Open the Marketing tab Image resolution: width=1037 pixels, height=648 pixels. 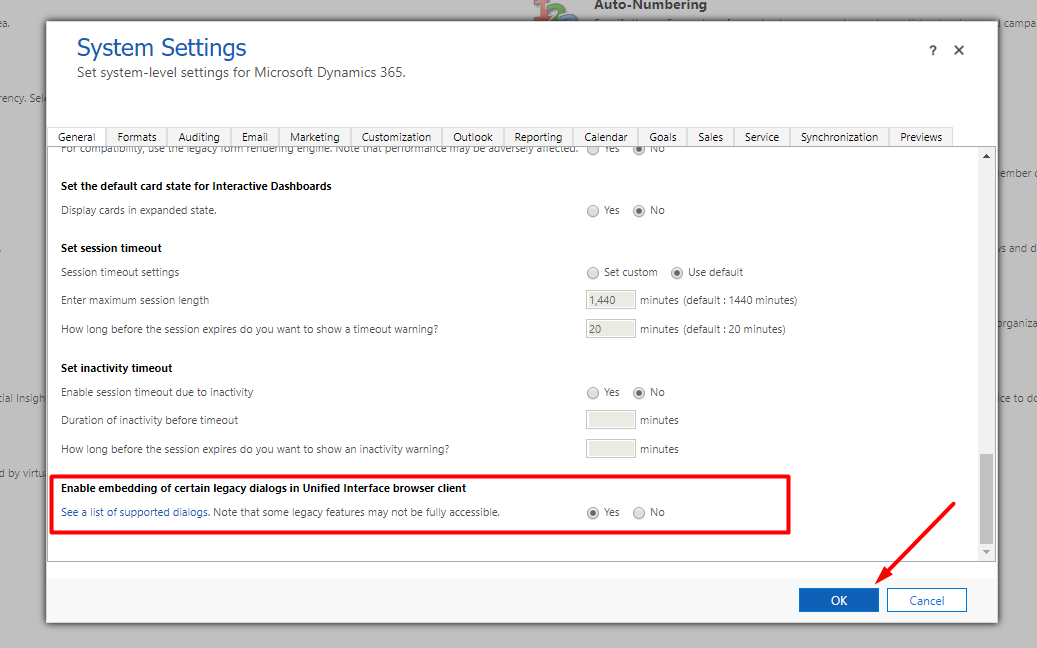(x=315, y=137)
